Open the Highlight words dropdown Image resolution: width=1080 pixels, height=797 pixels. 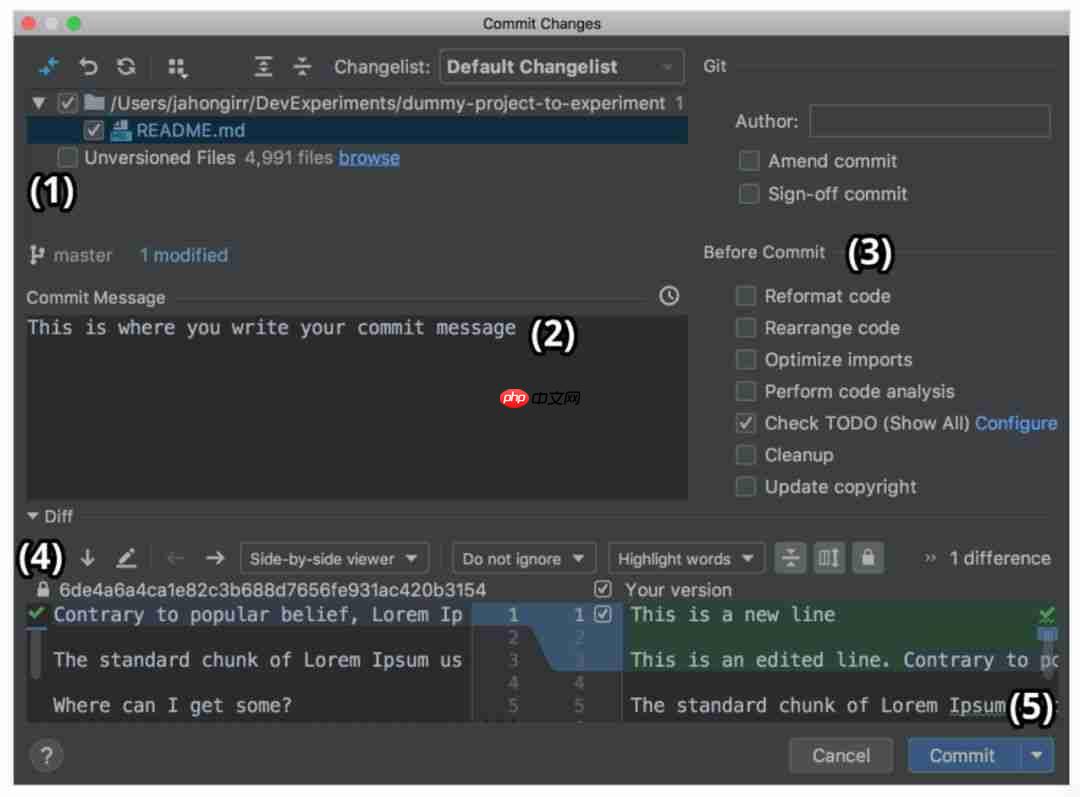(x=686, y=558)
